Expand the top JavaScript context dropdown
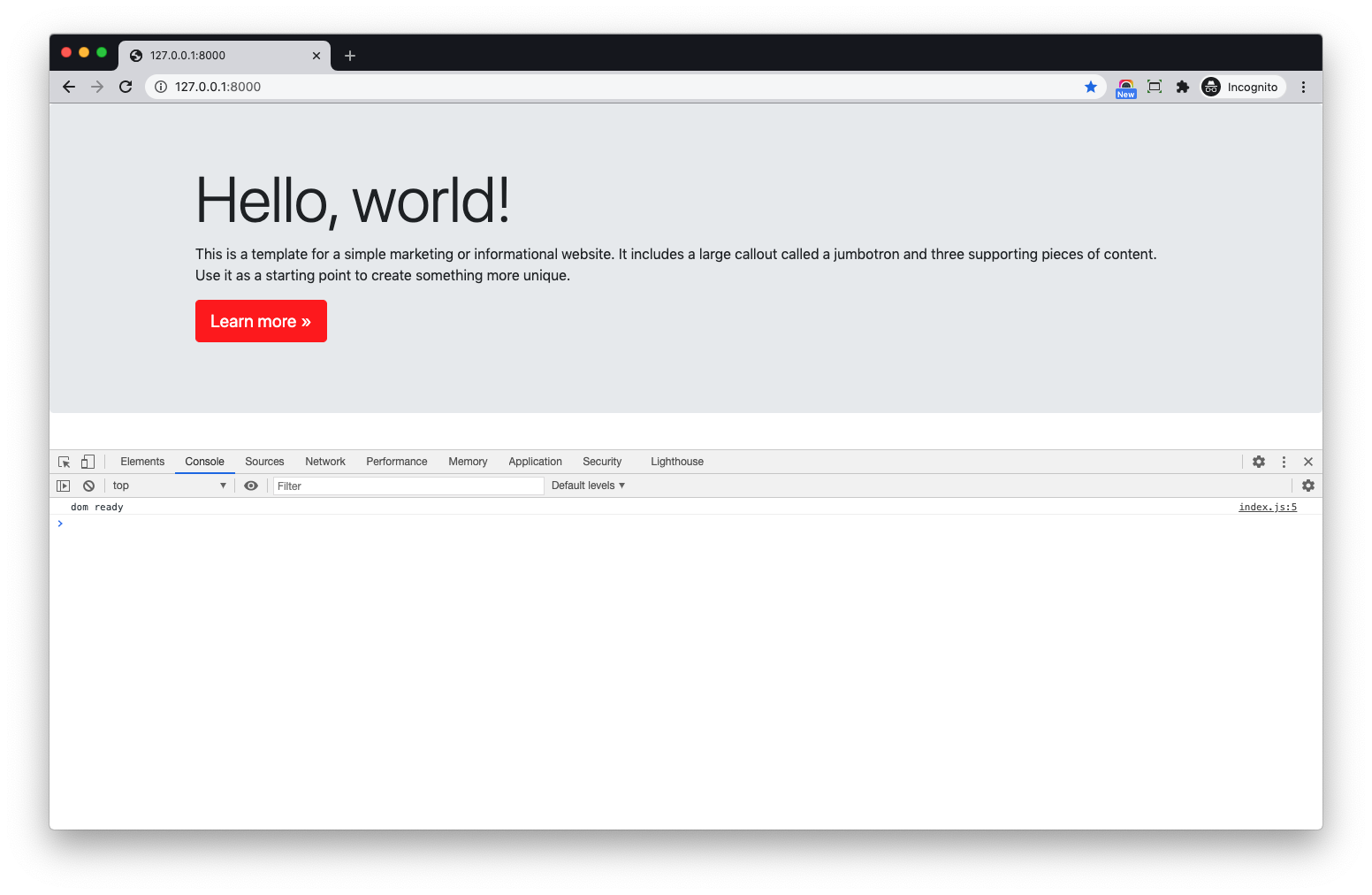Screen dimensions: 1372x895 coord(169,486)
